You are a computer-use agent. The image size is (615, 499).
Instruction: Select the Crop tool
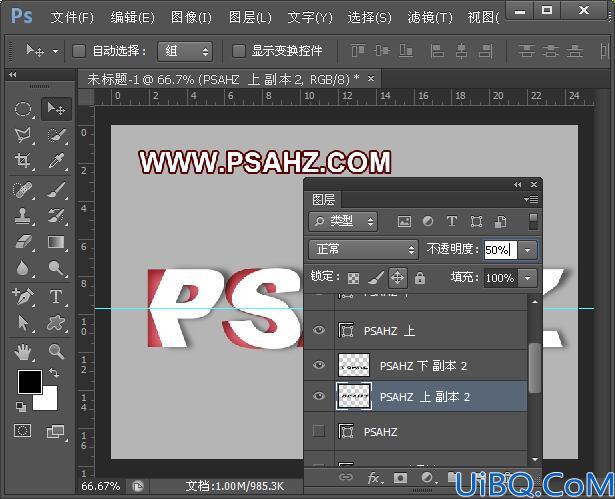point(23,161)
